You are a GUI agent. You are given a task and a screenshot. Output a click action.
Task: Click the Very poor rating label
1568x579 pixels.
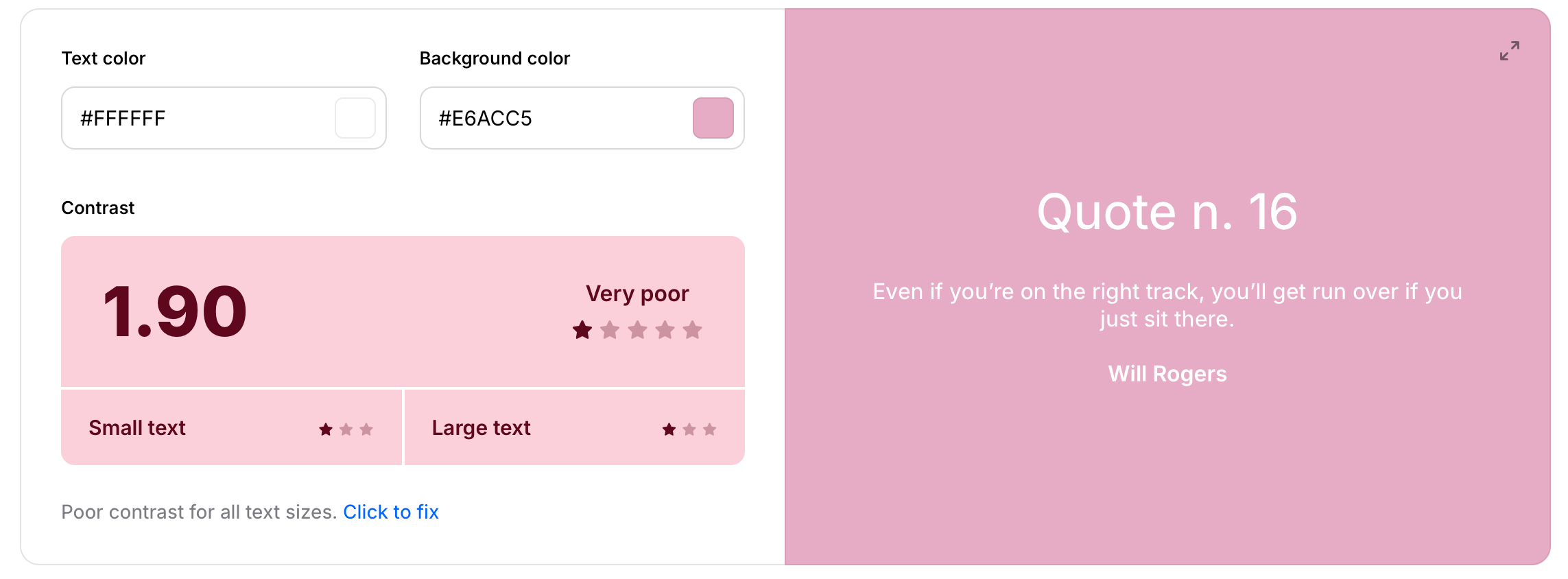click(637, 293)
